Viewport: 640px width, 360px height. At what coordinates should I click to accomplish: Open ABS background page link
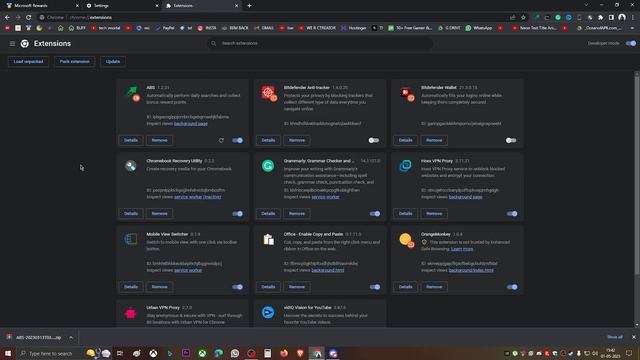tap(191, 124)
